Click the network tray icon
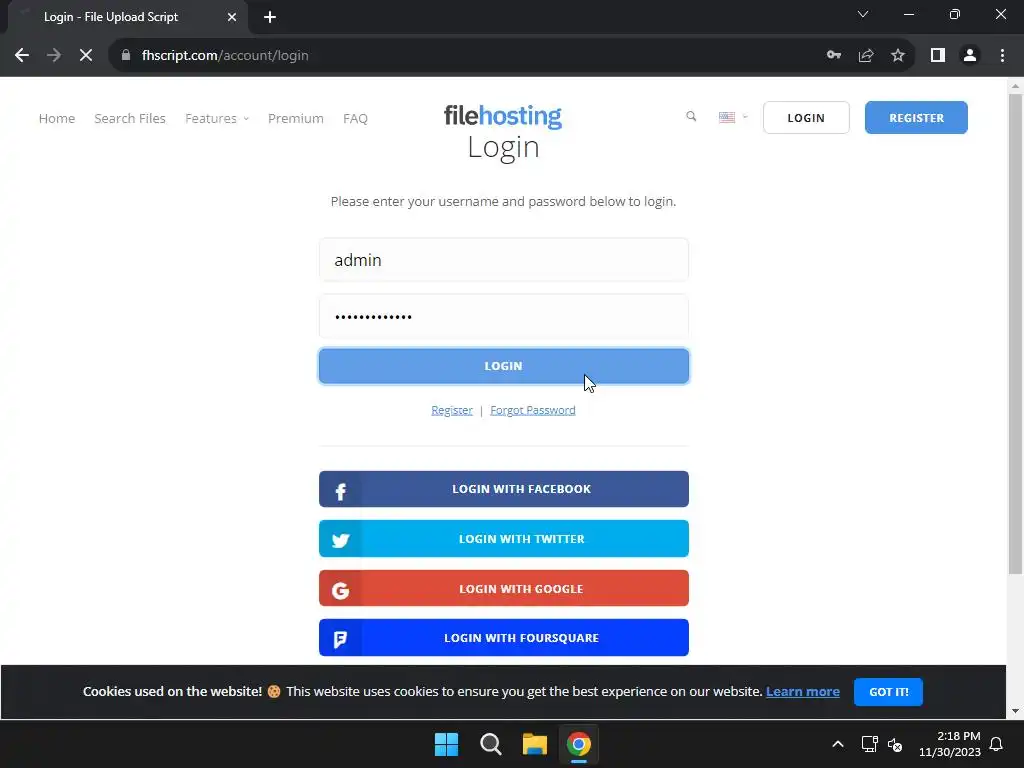 tap(869, 744)
